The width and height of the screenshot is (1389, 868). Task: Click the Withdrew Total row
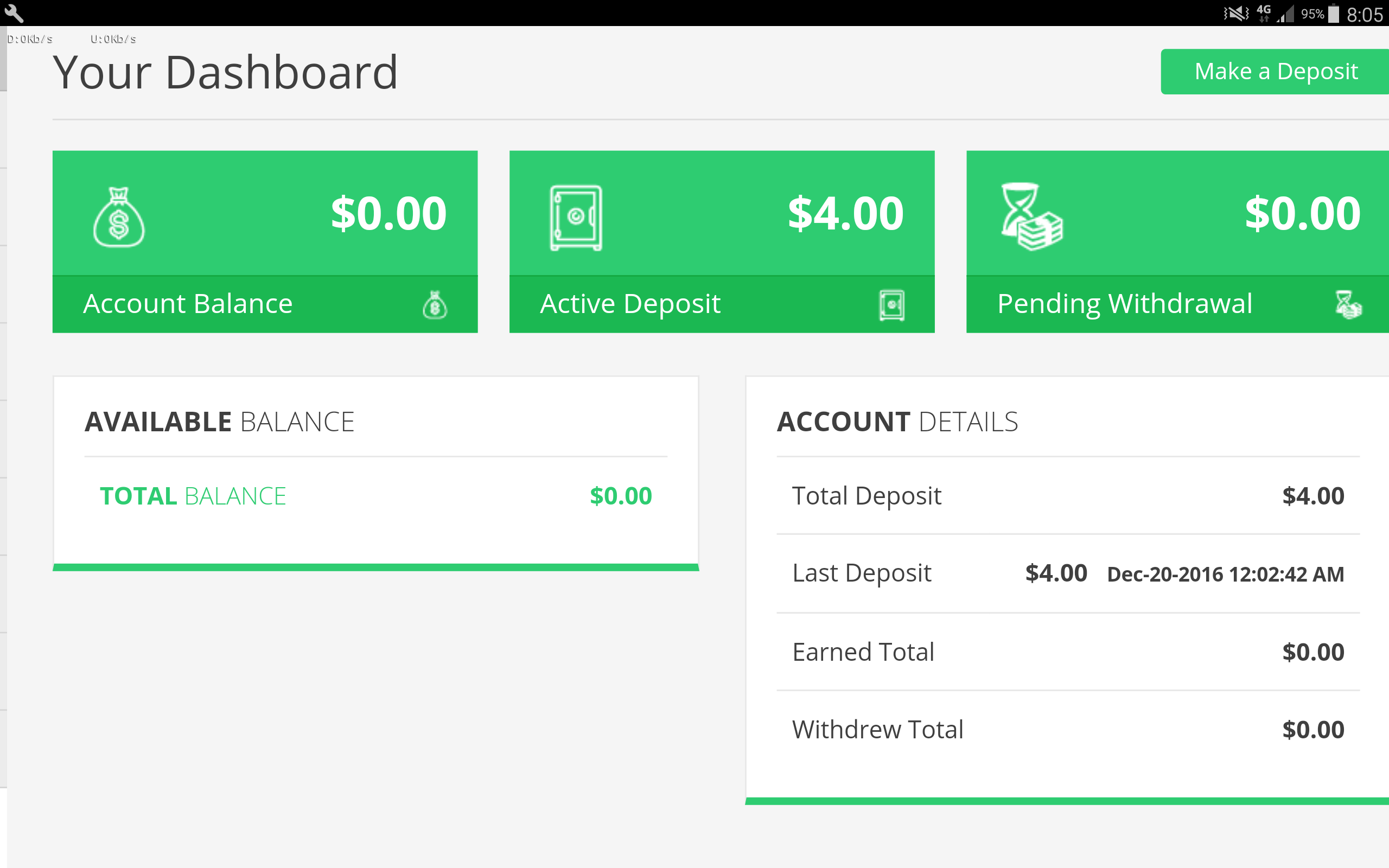(1068, 730)
